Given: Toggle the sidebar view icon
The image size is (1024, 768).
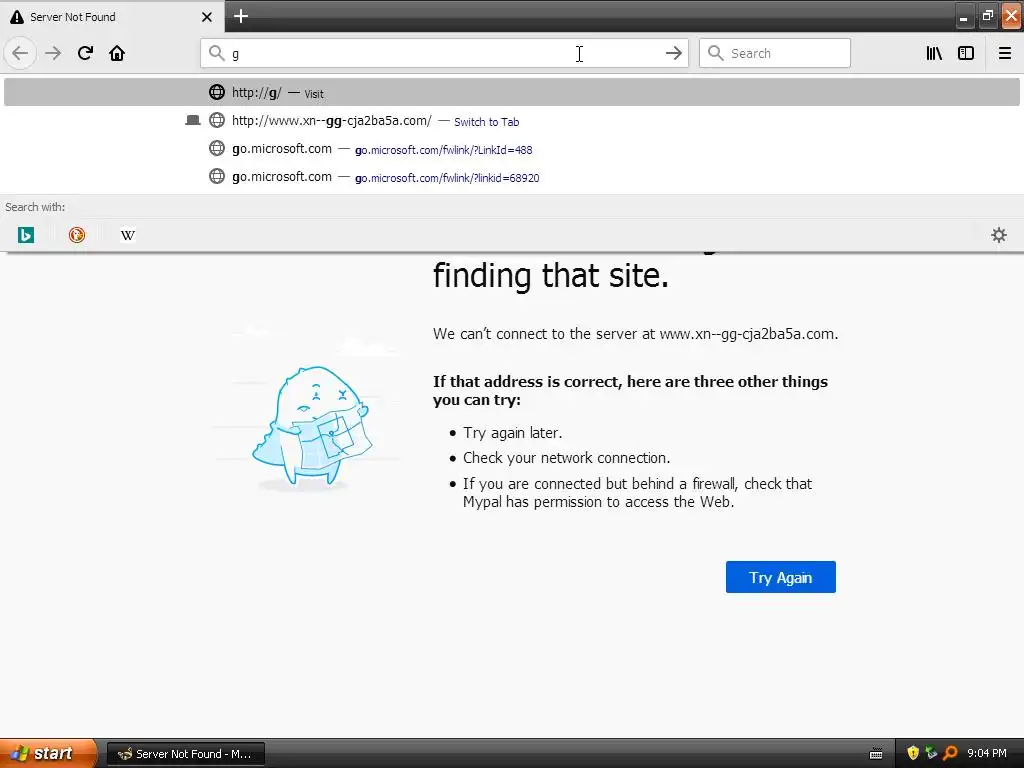Looking at the screenshot, I should [x=966, y=53].
